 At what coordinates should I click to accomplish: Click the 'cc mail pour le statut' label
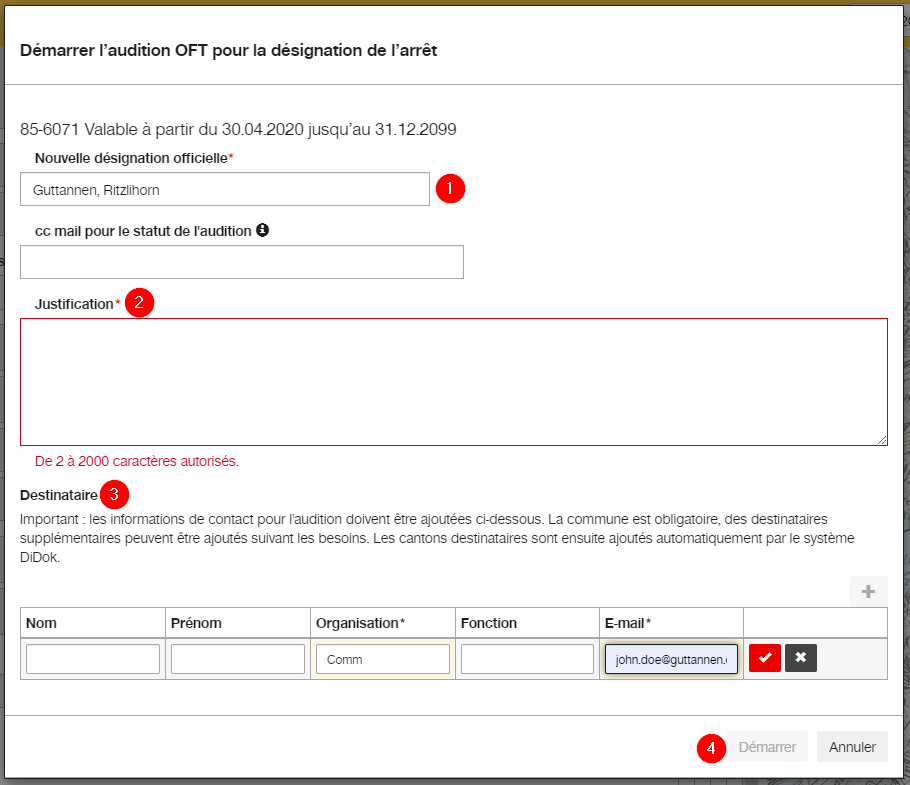143,231
